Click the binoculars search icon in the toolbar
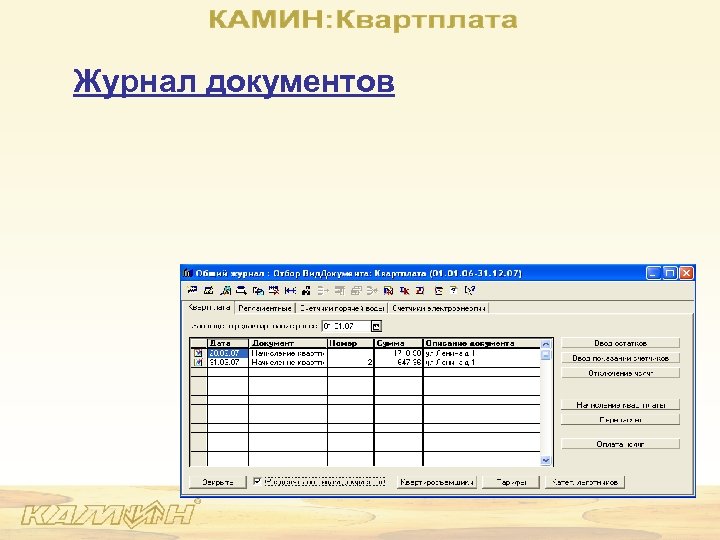Image resolution: width=720 pixels, height=540 pixels. pyautogui.click(x=306, y=290)
